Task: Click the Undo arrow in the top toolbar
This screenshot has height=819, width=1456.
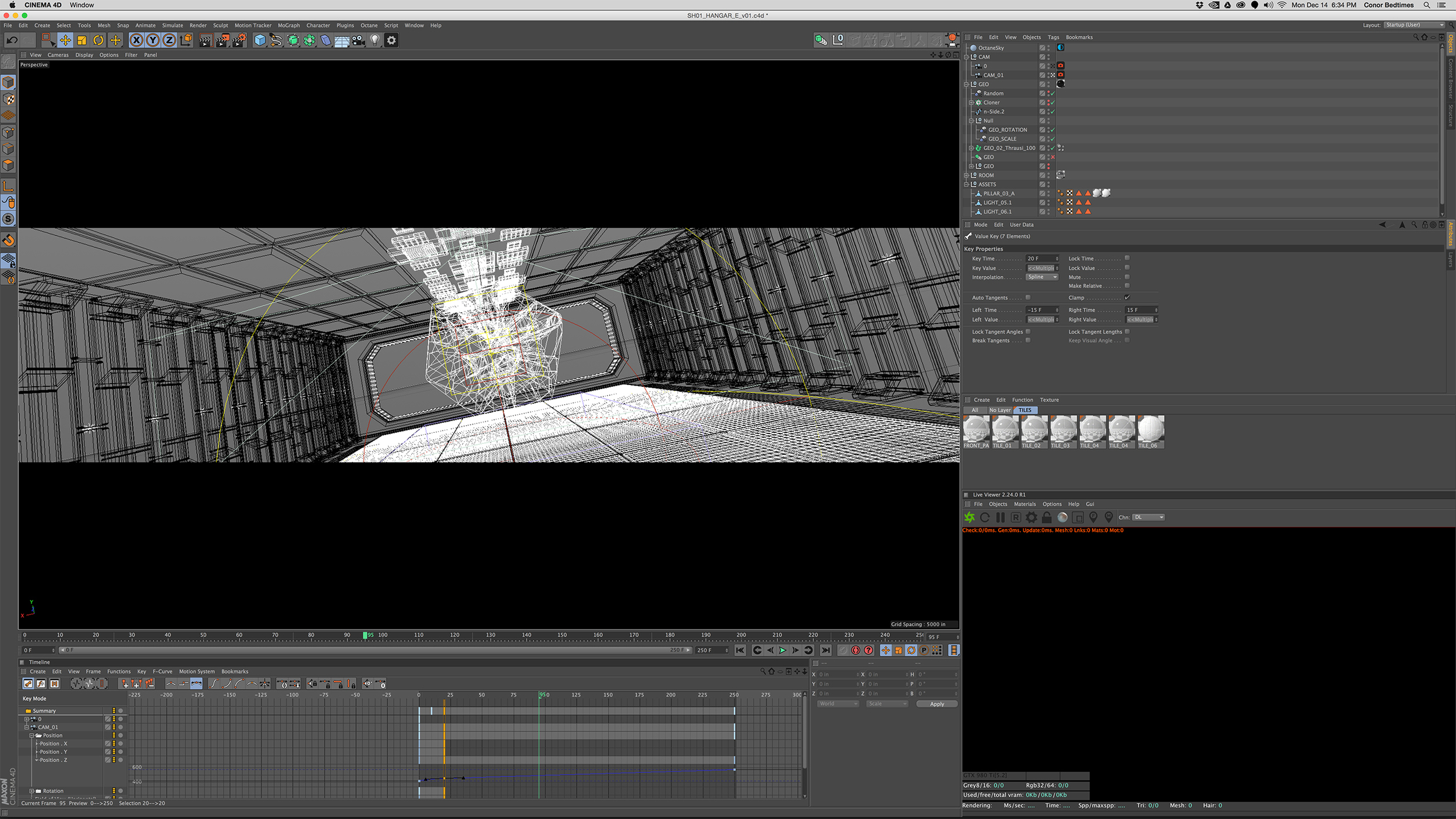Action: pyautogui.click(x=12, y=40)
